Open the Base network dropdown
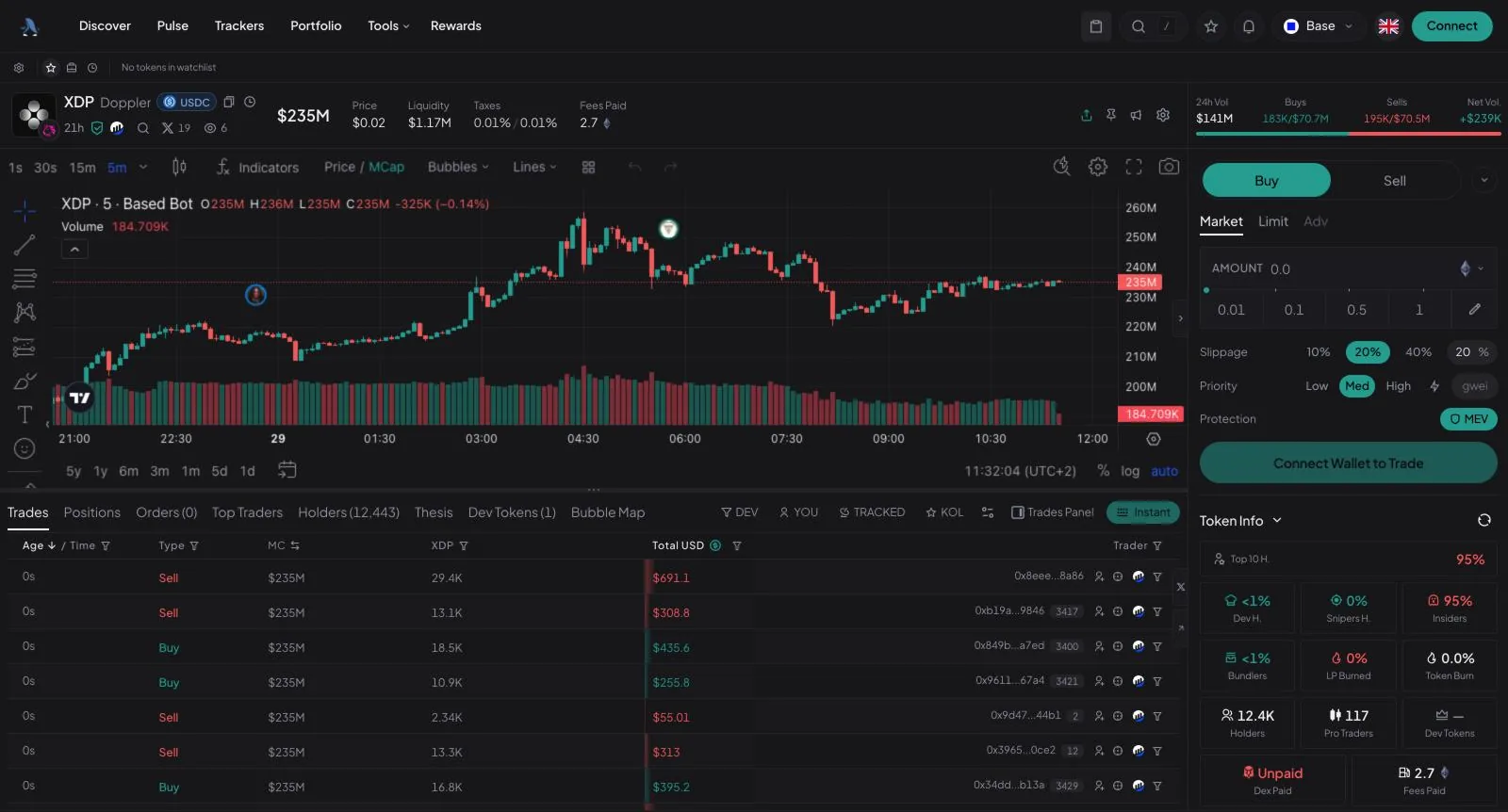The height and width of the screenshot is (812, 1508). click(1319, 26)
